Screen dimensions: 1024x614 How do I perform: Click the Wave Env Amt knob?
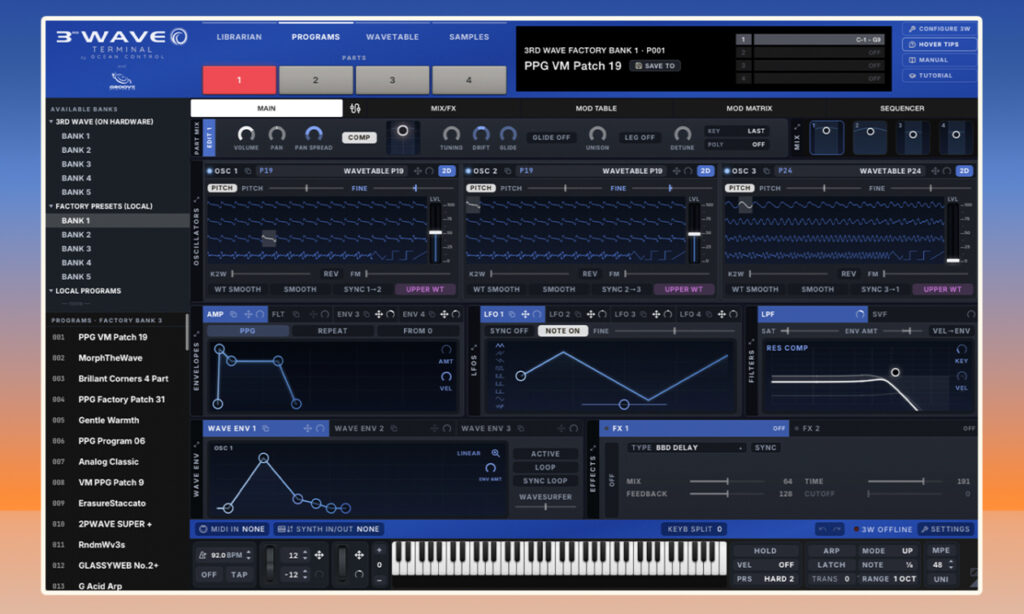[490, 468]
